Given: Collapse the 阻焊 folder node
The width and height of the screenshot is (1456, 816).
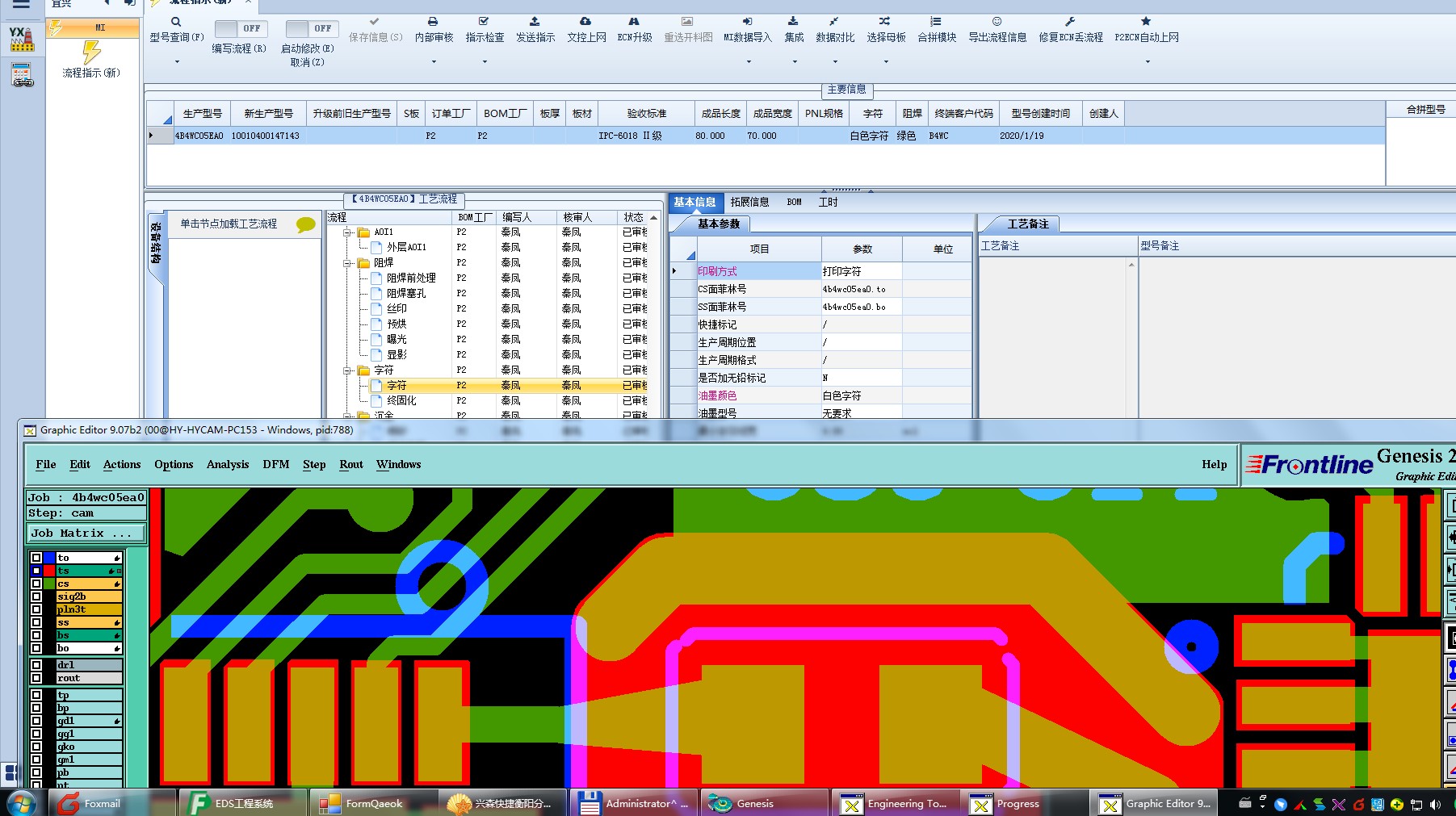Looking at the screenshot, I should [x=348, y=263].
